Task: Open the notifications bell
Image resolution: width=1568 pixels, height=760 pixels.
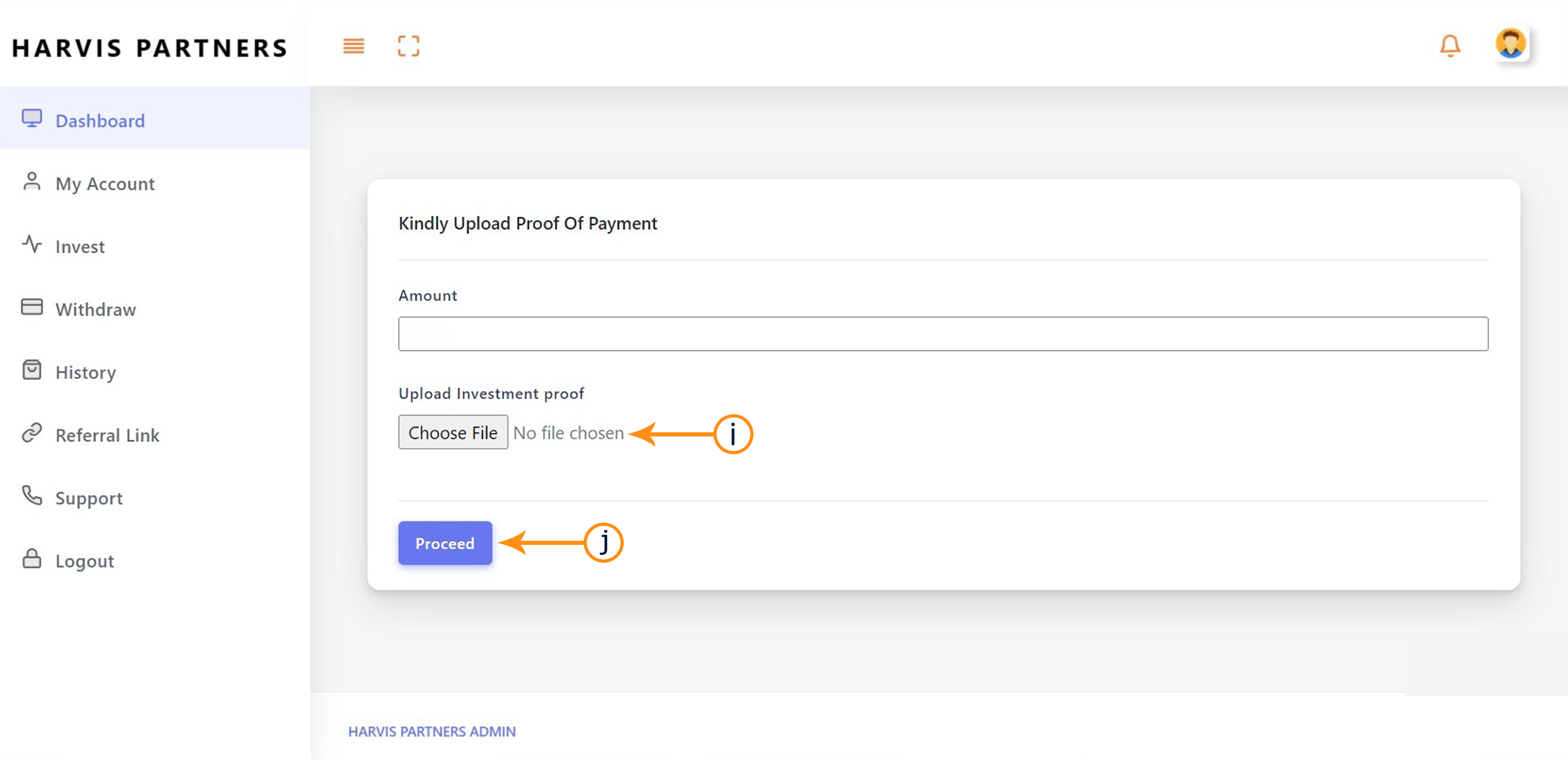Action: 1449,46
